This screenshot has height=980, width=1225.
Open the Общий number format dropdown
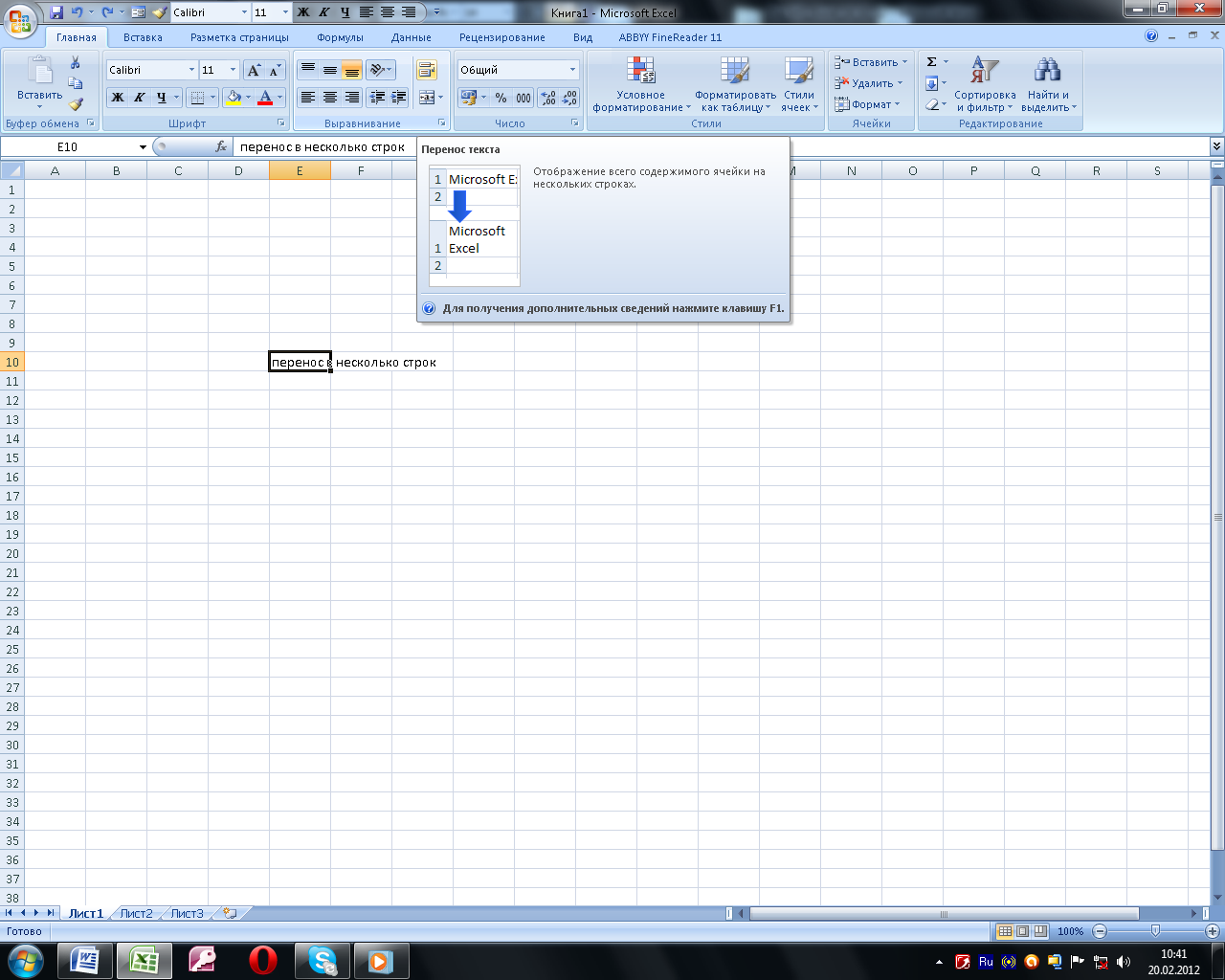(572, 70)
